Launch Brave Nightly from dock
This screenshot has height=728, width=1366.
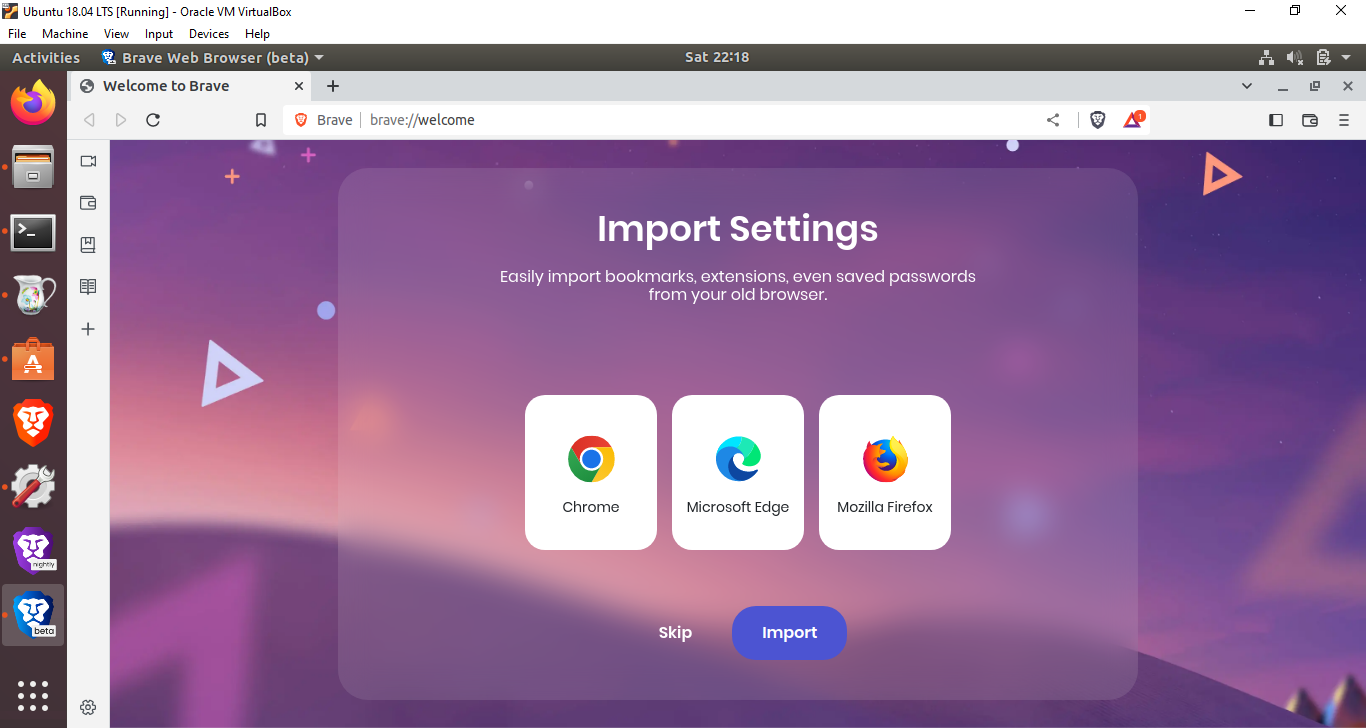point(34,550)
